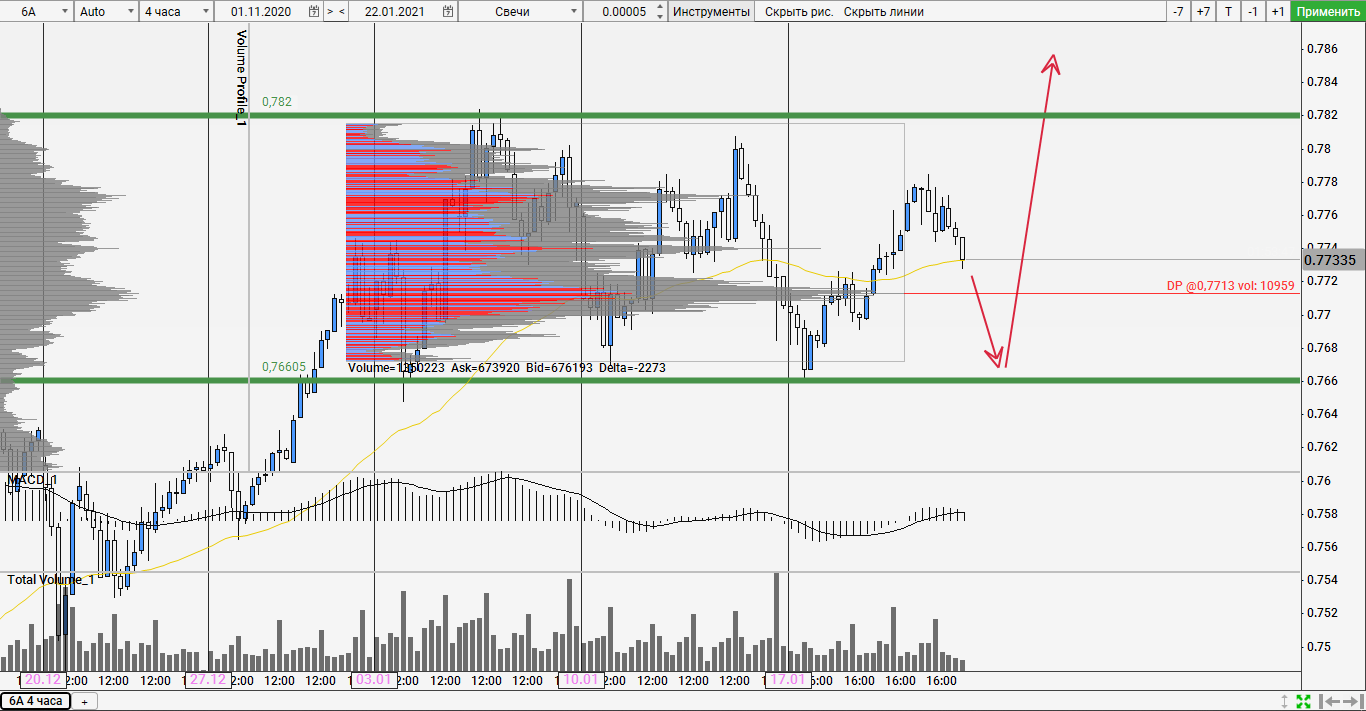Open the 'Инструменты' menu

pos(710,12)
